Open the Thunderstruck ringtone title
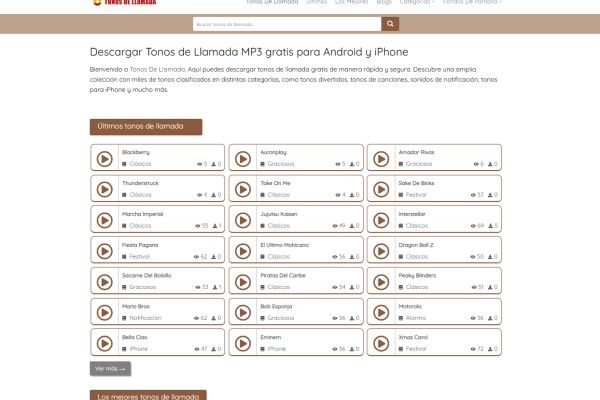600x400 pixels. pos(140,183)
